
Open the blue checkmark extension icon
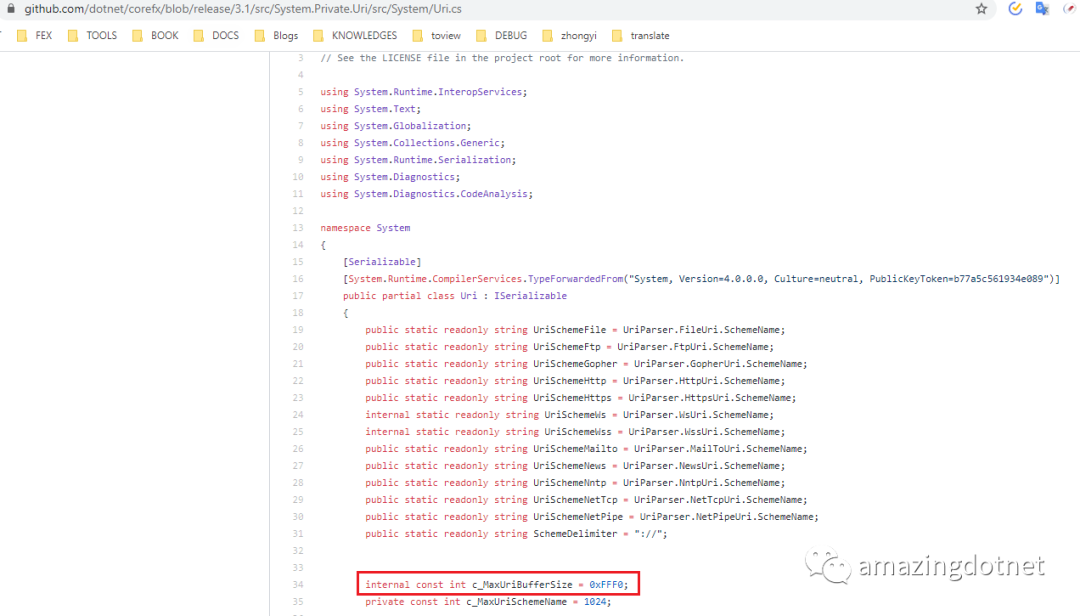pyautogui.click(x=1015, y=9)
